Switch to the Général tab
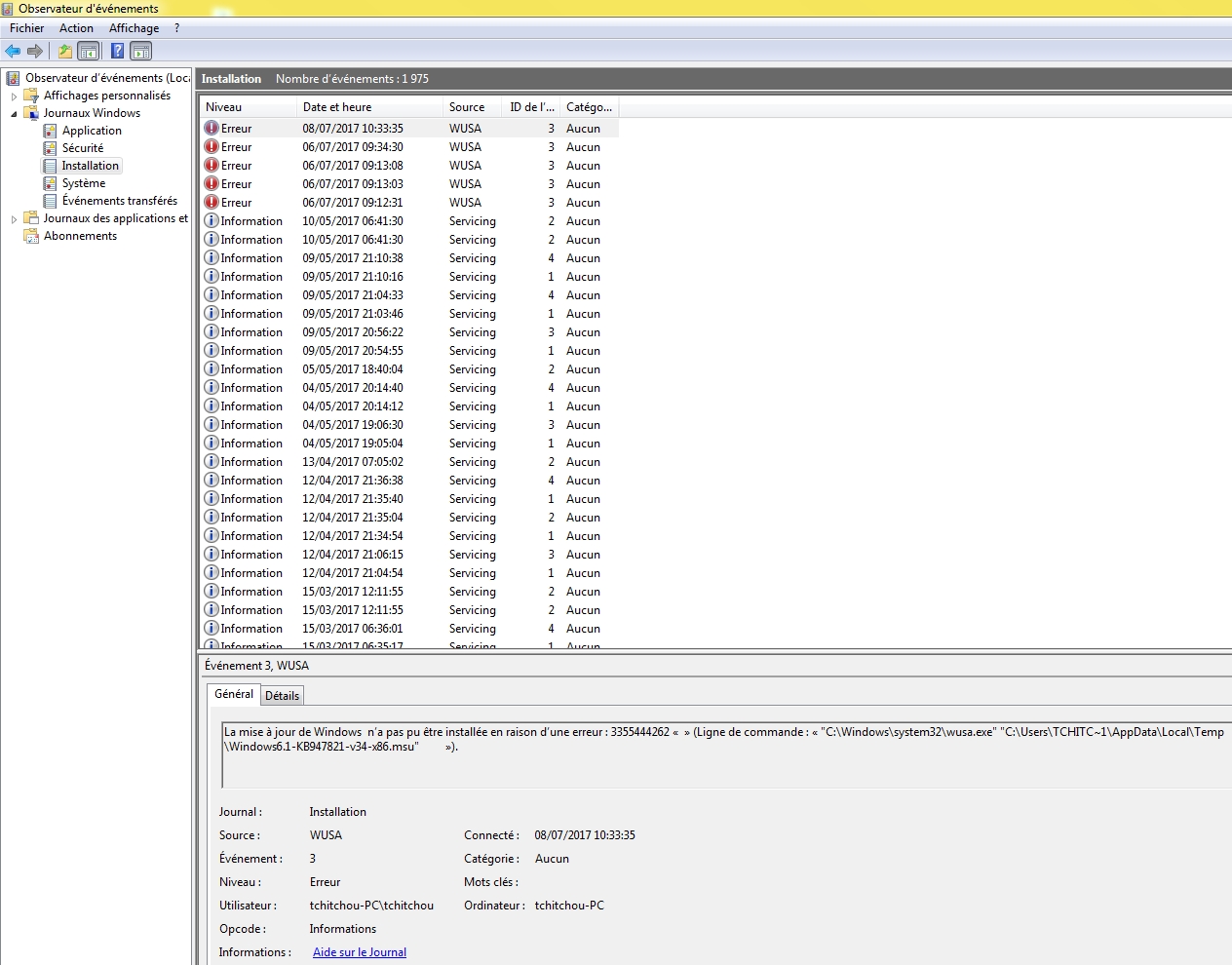 pyautogui.click(x=234, y=694)
